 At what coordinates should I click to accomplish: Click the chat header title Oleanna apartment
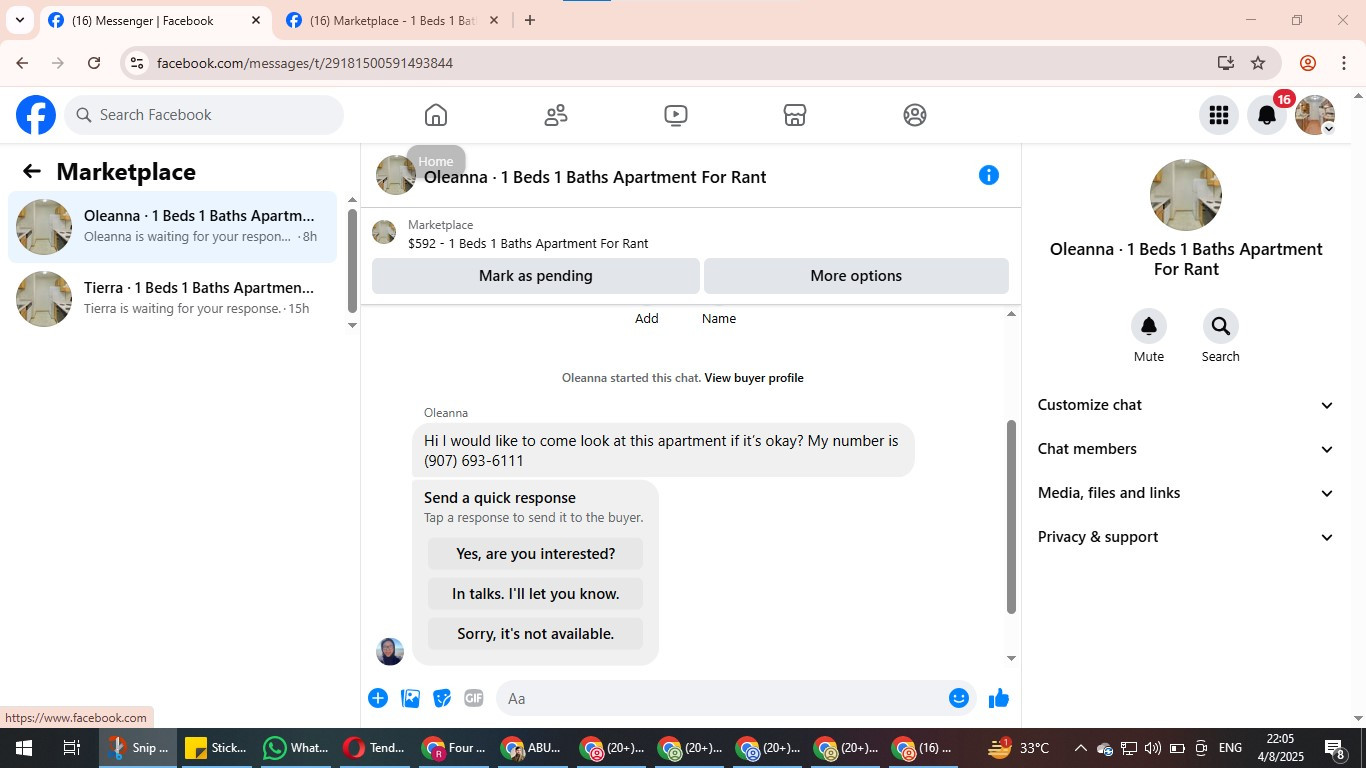click(595, 177)
